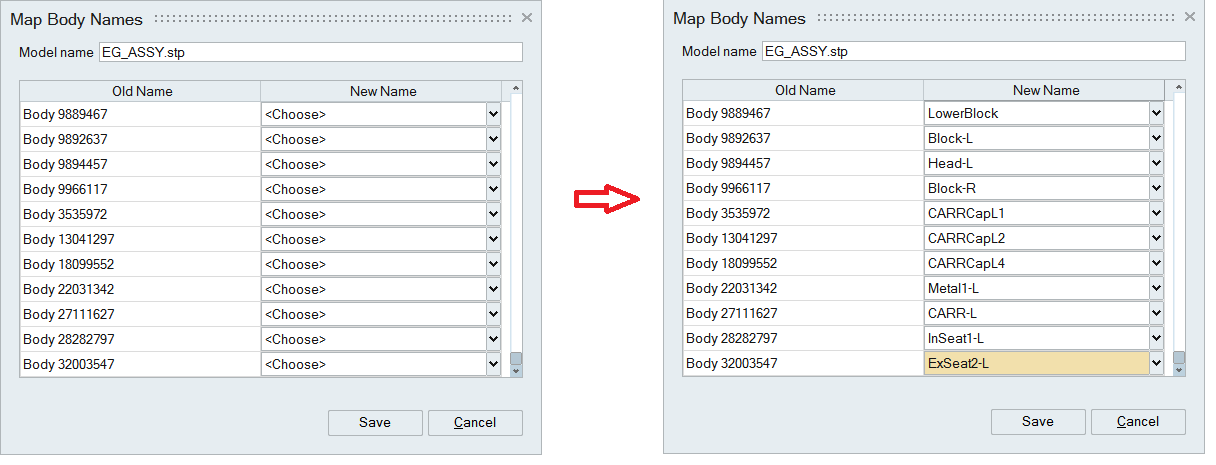Click the dropdown arrow beside highlighted ExSeat2-L

1156,363
